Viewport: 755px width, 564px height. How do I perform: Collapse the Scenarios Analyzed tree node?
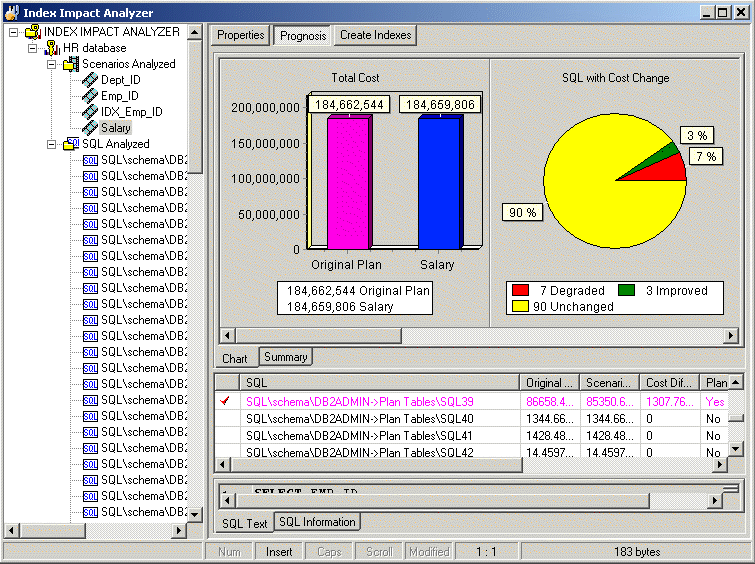point(52,64)
